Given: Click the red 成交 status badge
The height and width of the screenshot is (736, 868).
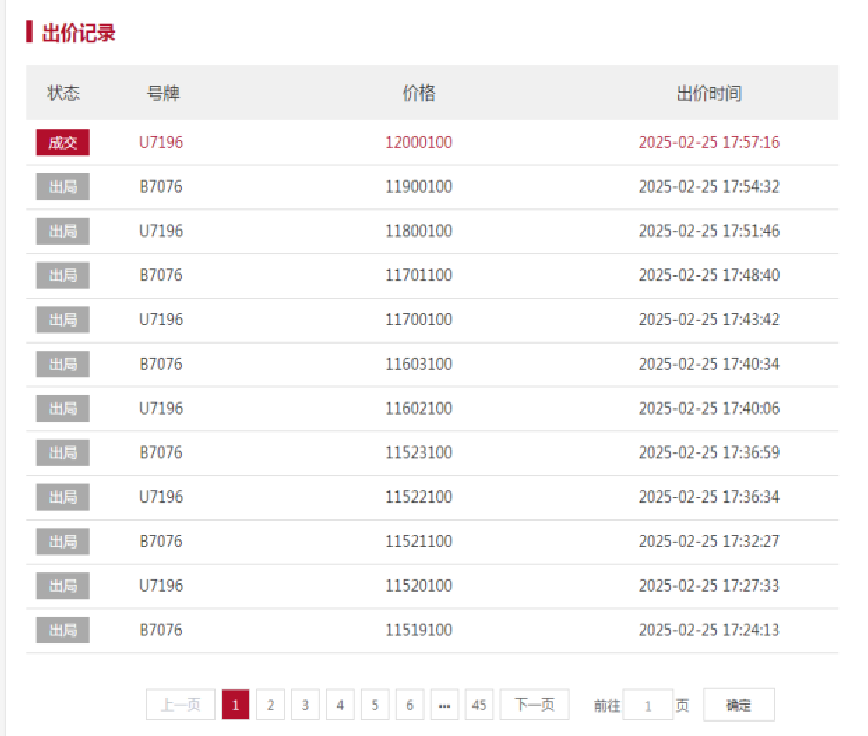Looking at the screenshot, I should 63,143.
